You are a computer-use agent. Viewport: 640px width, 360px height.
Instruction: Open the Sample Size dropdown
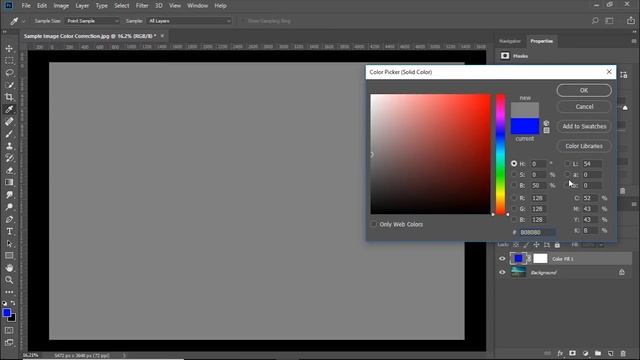(92, 21)
